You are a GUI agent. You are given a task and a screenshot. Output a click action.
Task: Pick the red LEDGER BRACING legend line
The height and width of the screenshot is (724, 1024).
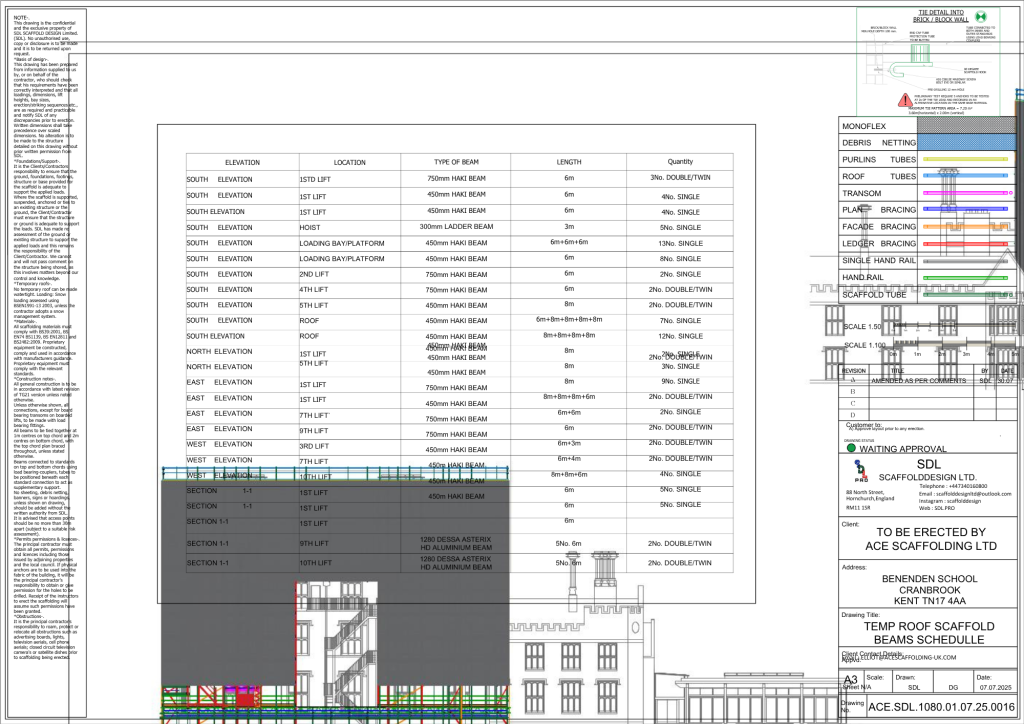(965, 244)
